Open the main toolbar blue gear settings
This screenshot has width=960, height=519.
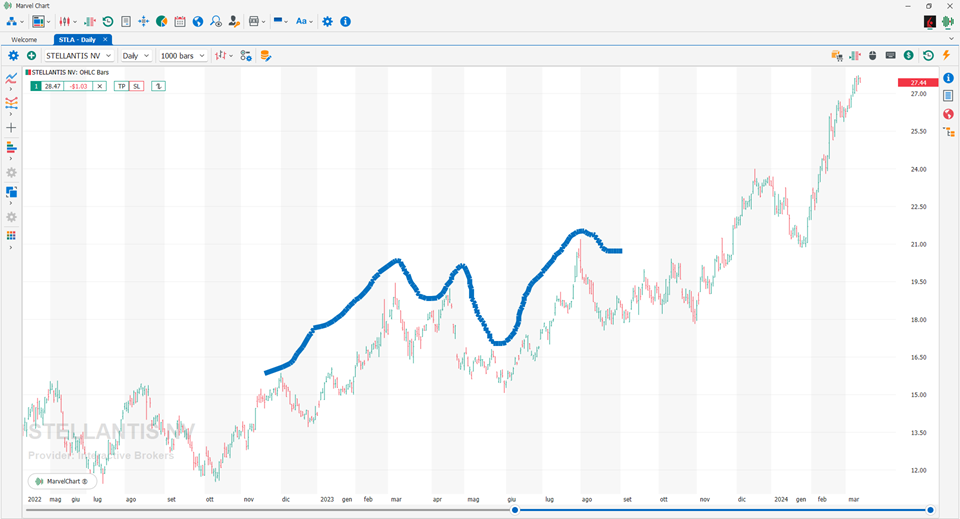[x=328, y=21]
